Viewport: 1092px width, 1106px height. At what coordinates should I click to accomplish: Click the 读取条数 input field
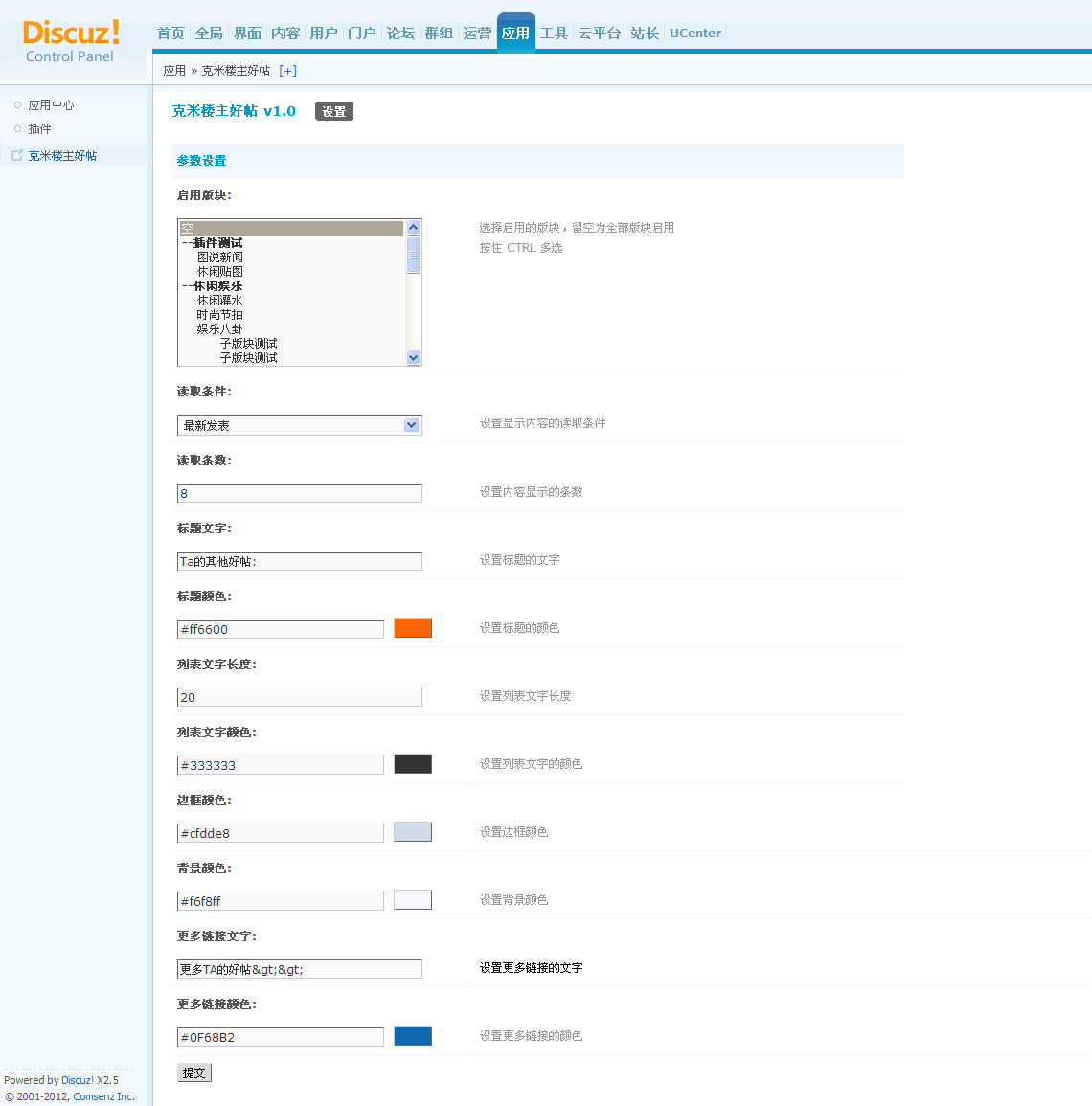coord(299,493)
